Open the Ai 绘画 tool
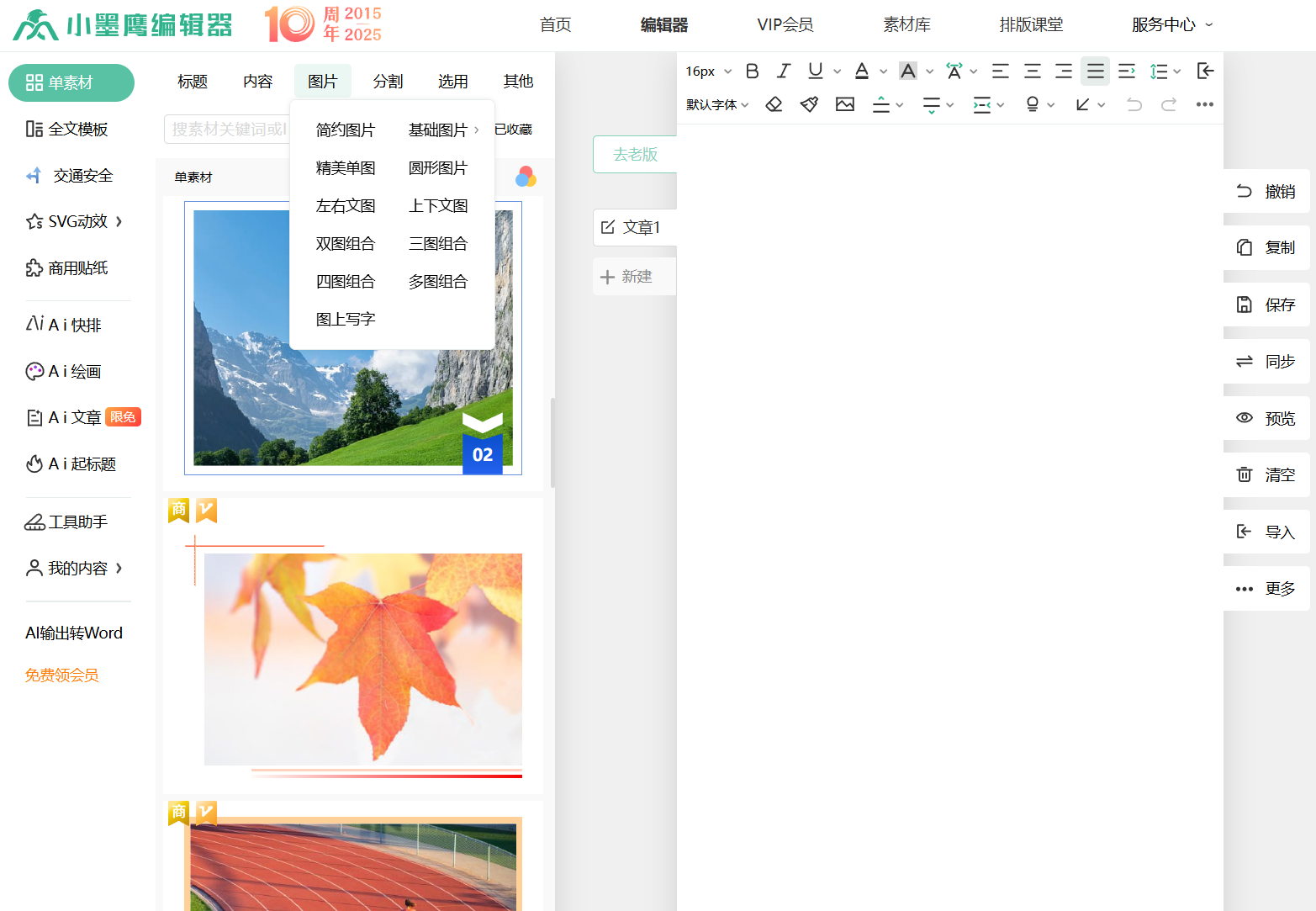Image resolution: width=1316 pixels, height=911 pixels. pos(65,371)
